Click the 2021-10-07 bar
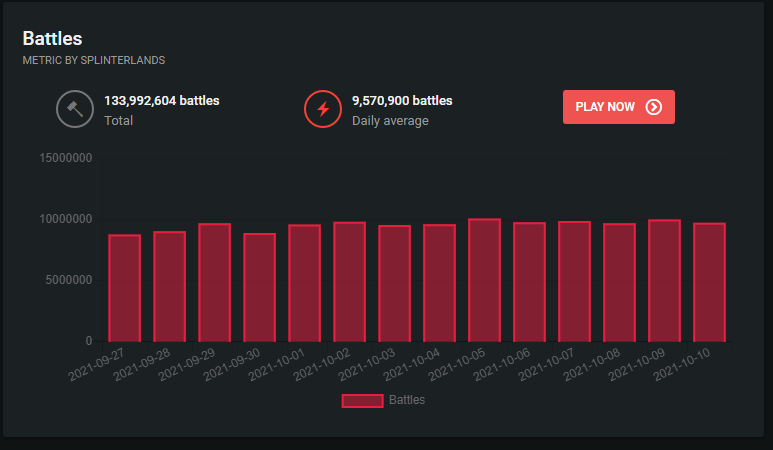This screenshot has width=773, height=450. [574, 281]
